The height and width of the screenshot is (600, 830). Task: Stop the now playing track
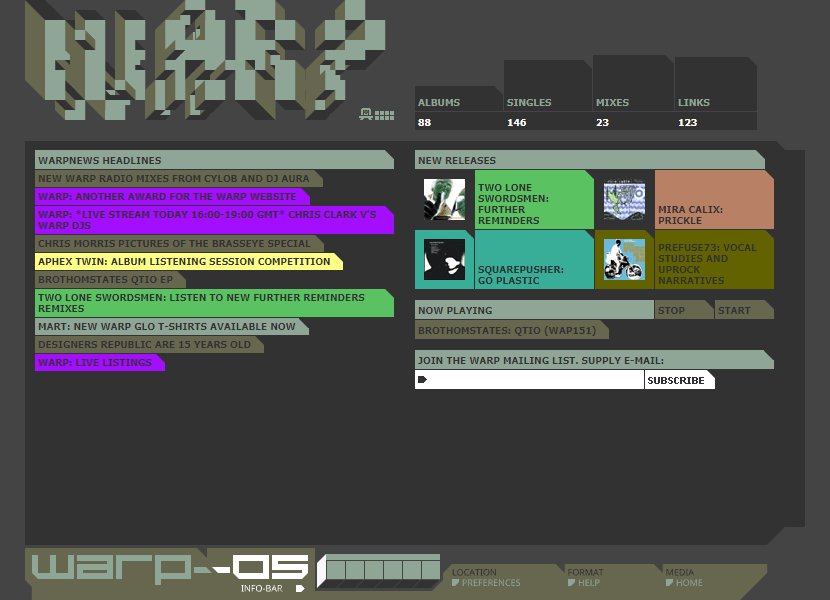coord(684,310)
